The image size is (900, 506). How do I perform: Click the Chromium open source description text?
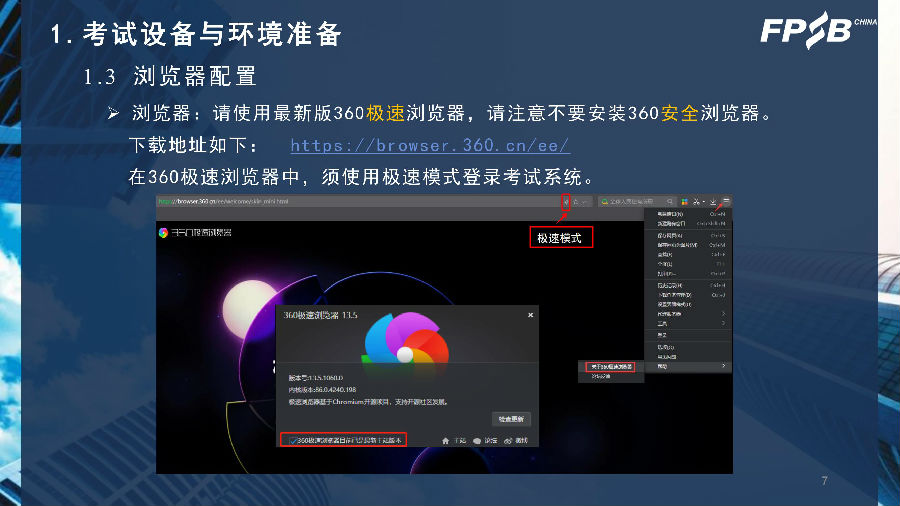[368, 402]
